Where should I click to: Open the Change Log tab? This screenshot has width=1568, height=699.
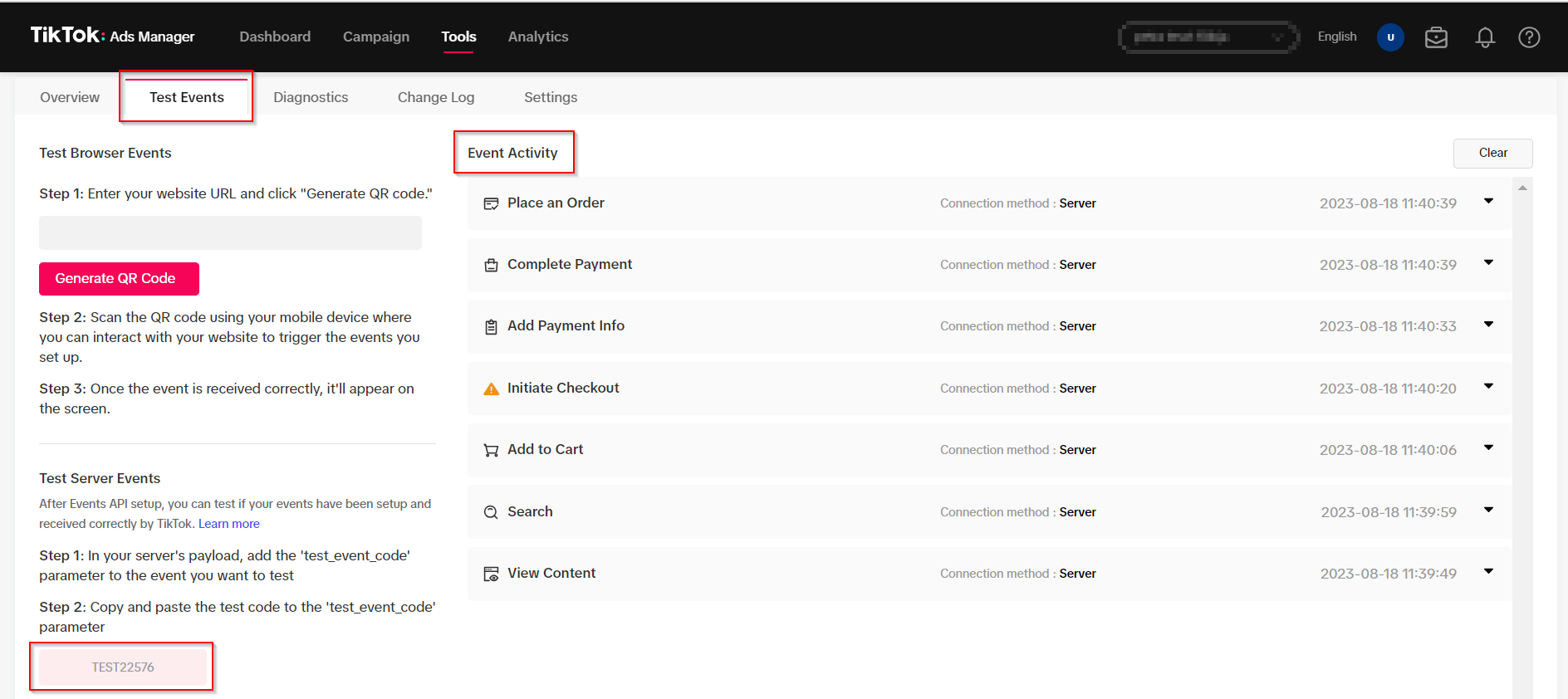436,97
